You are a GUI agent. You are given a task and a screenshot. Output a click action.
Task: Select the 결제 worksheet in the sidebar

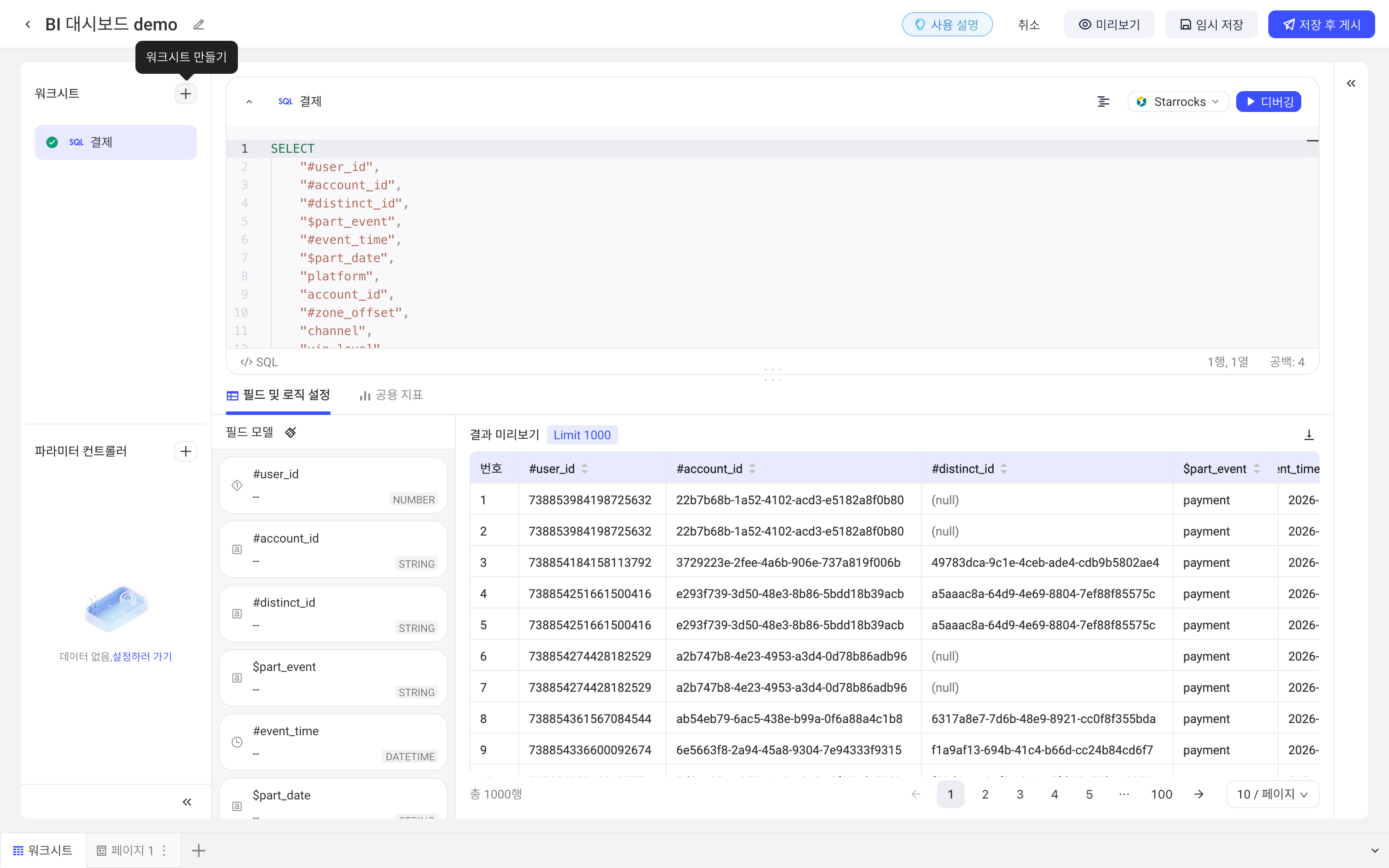click(x=115, y=142)
